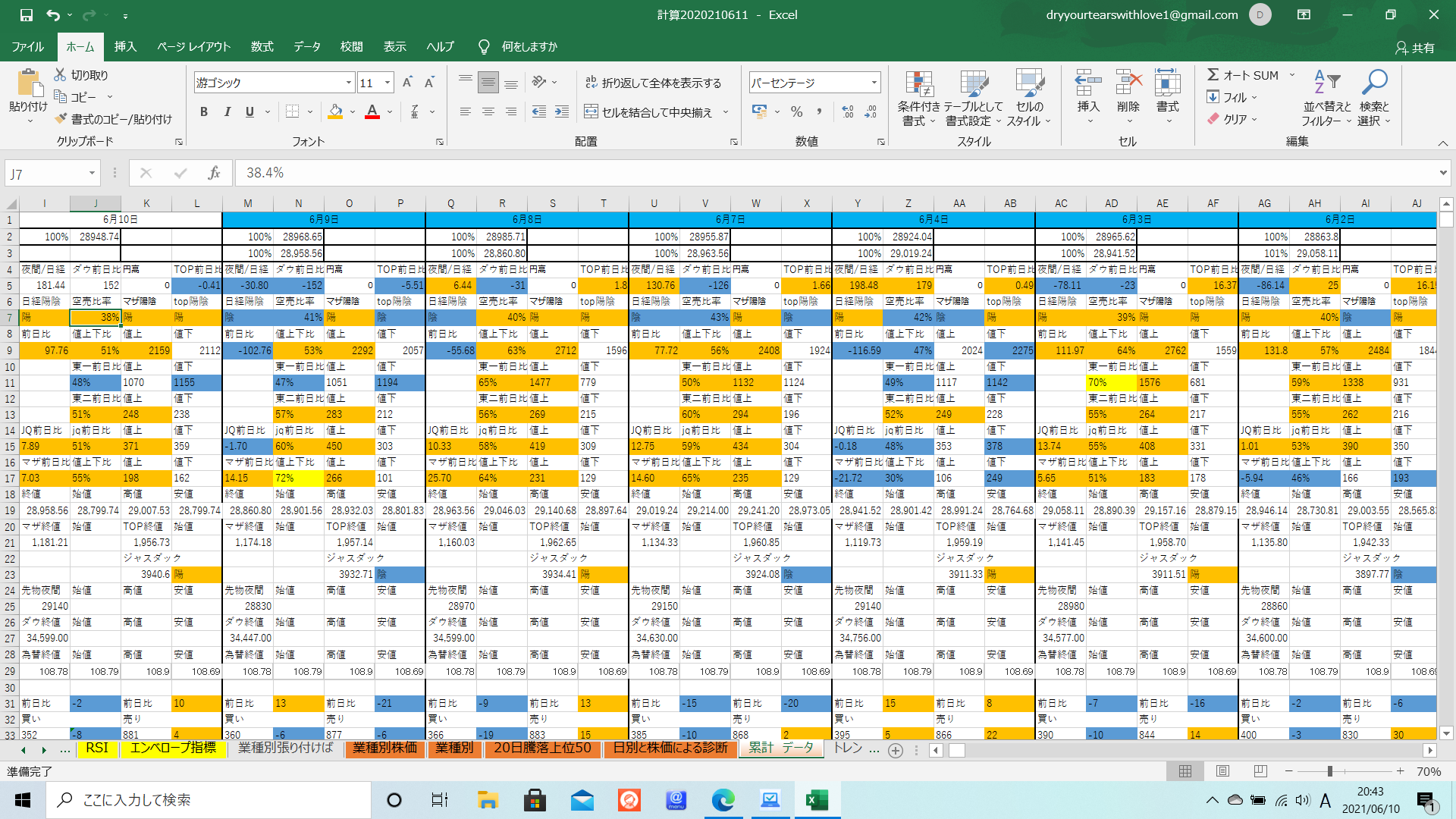Click the Conditional Formatting icon

[918, 84]
